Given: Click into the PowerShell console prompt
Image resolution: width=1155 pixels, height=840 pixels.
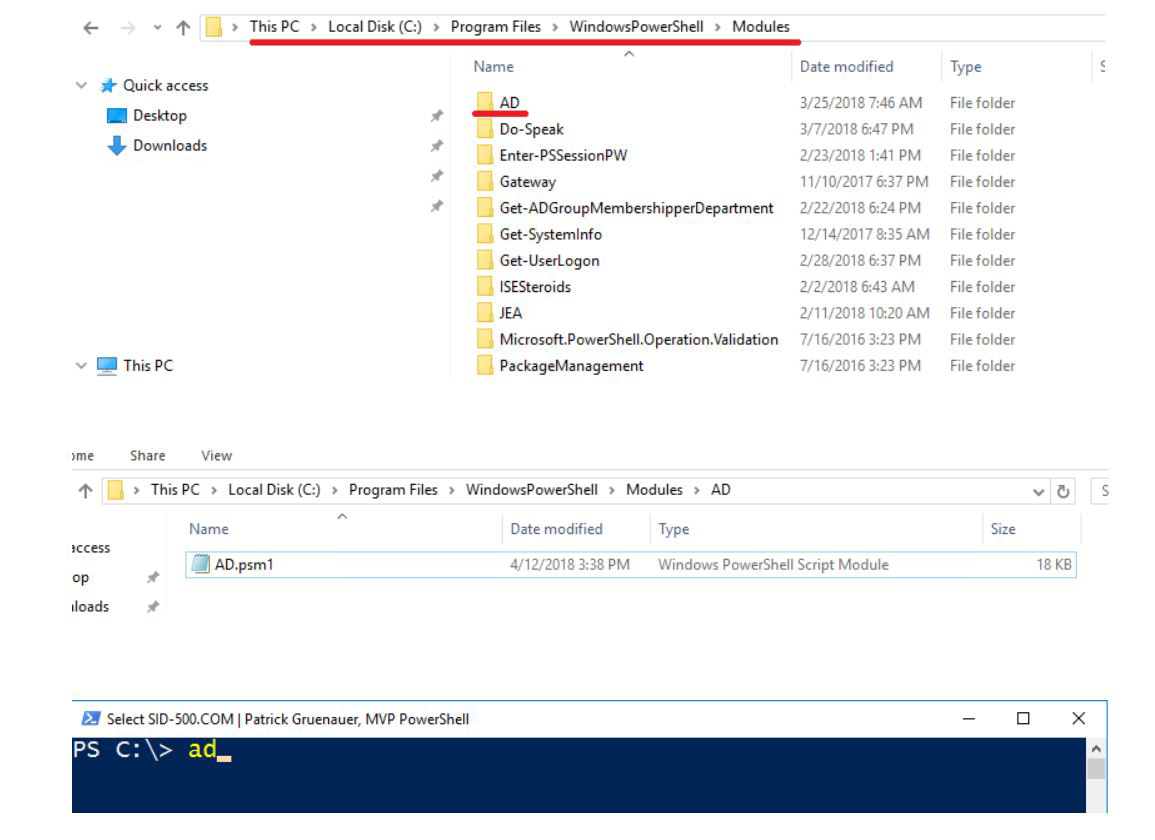Looking at the screenshot, I should (578, 775).
